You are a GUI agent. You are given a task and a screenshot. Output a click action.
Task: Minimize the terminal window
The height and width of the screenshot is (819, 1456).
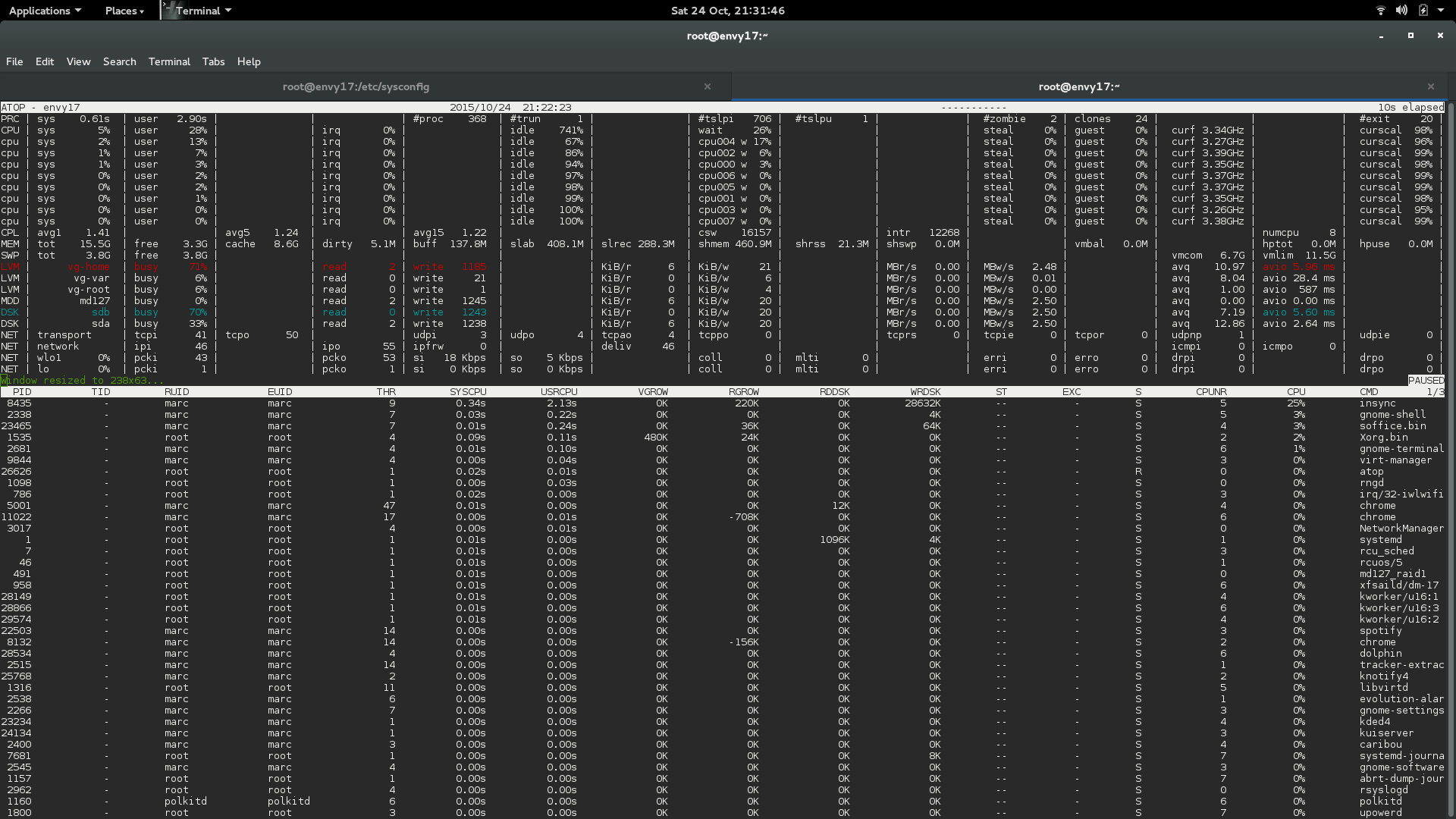tap(1381, 36)
